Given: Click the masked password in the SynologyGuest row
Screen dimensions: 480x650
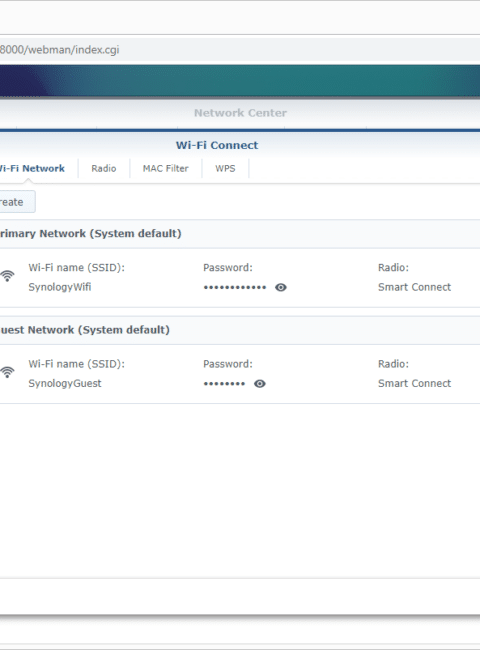Looking at the screenshot, I should tap(224, 383).
